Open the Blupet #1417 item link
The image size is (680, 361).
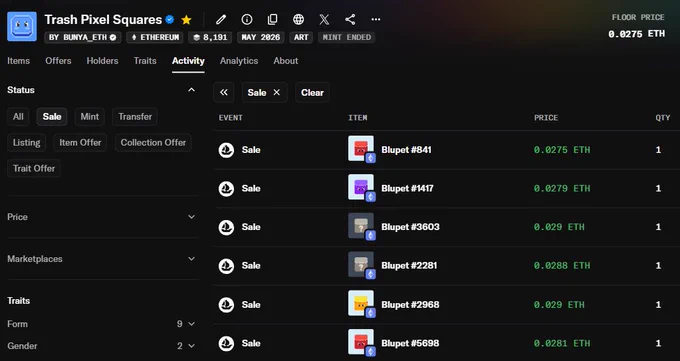tap(407, 189)
